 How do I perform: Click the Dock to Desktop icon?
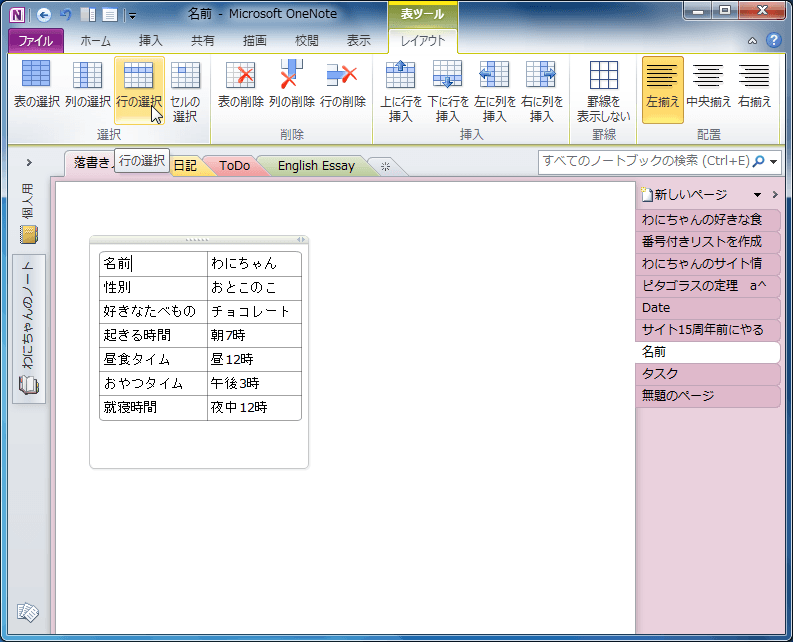[88, 15]
